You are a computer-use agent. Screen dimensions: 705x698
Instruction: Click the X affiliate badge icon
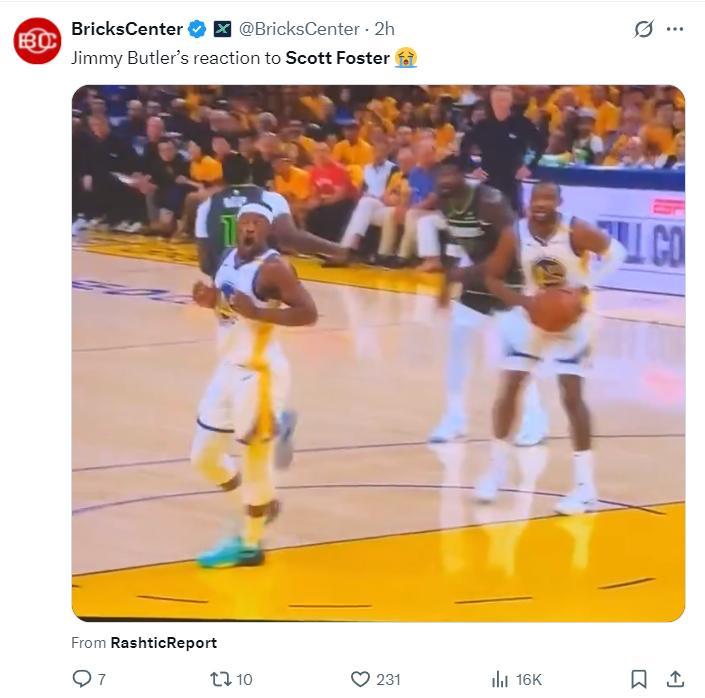[222, 29]
